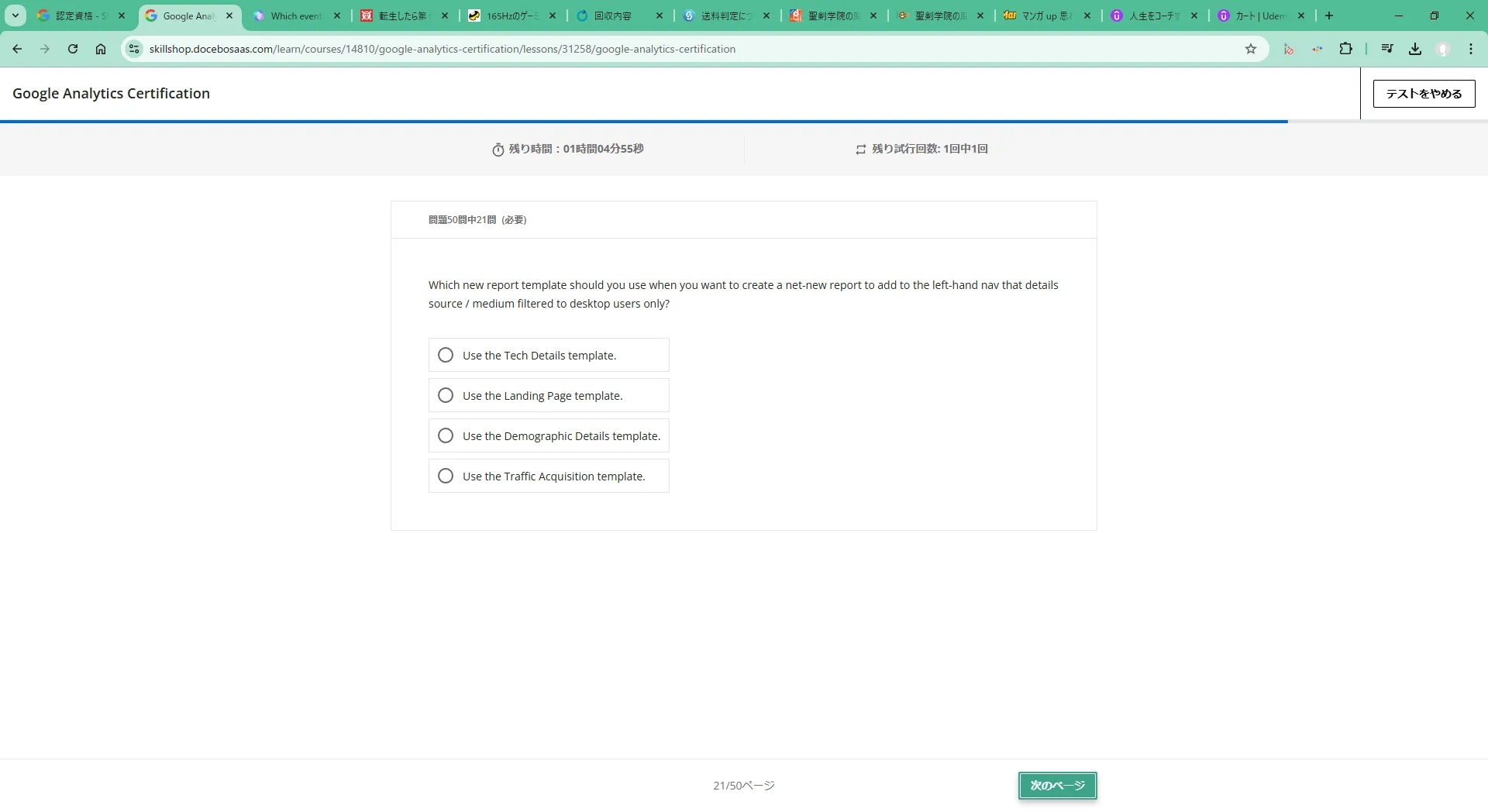
Task: Open the Downloads icon in toolbar
Action: pyautogui.click(x=1415, y=49)
